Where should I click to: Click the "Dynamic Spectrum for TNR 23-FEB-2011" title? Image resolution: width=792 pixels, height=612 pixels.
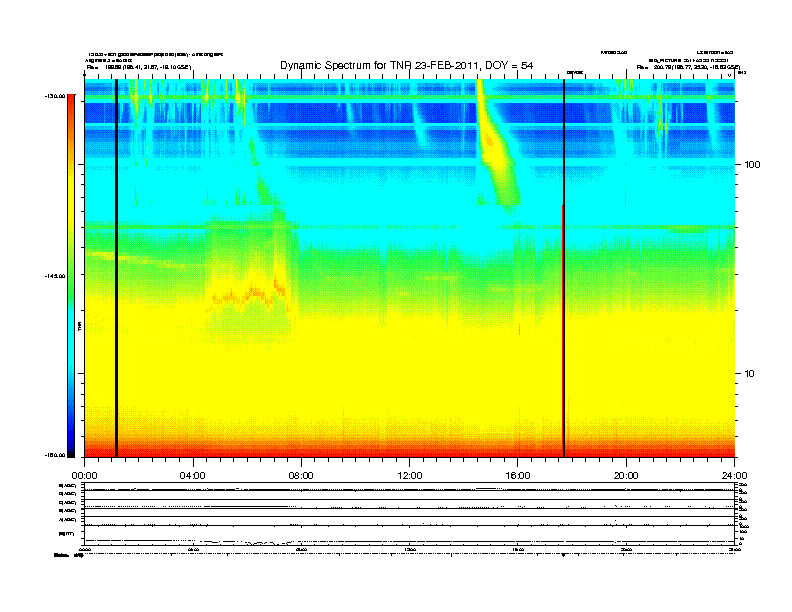coord(407,65)
